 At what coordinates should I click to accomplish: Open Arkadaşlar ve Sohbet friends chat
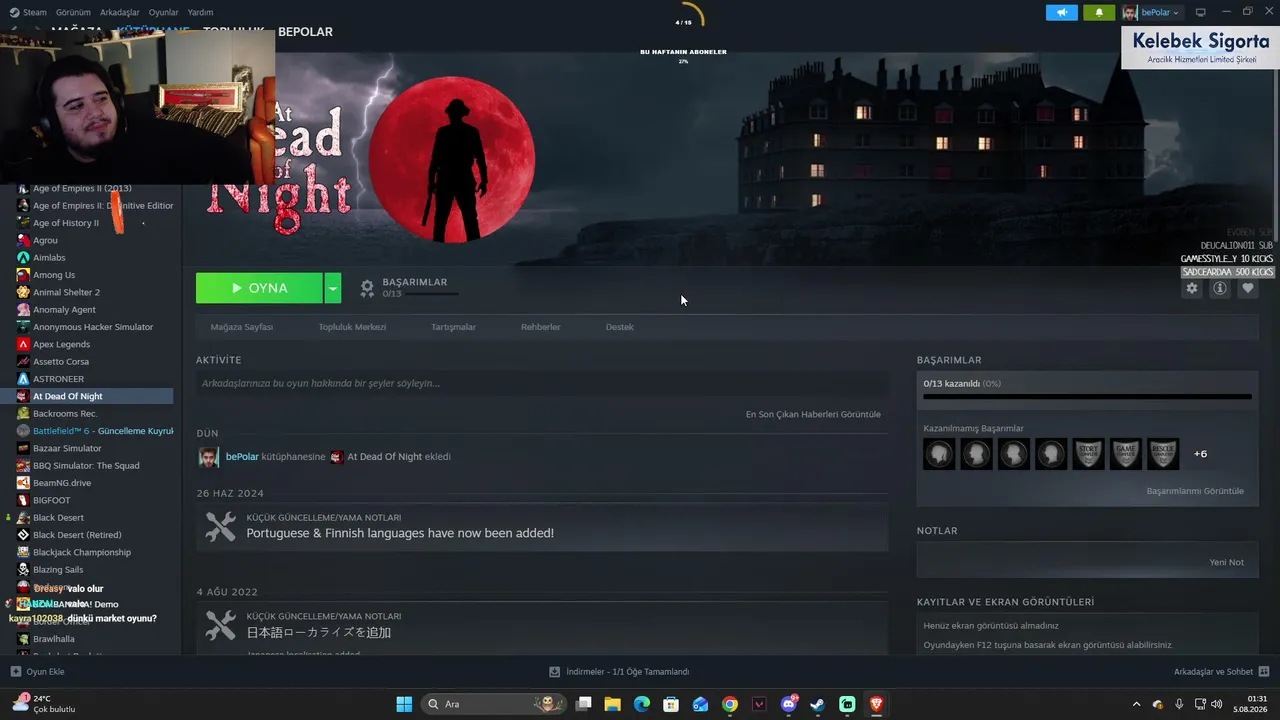[1221, 672]
